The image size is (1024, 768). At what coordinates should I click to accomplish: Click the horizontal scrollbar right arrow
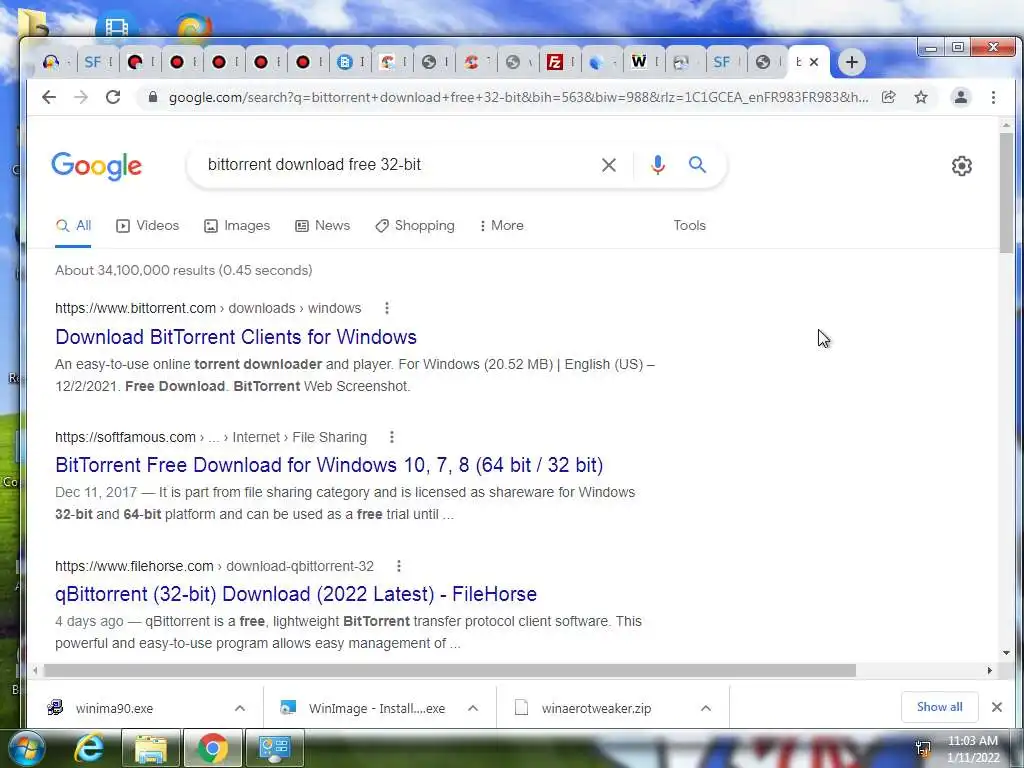(989, 671)
